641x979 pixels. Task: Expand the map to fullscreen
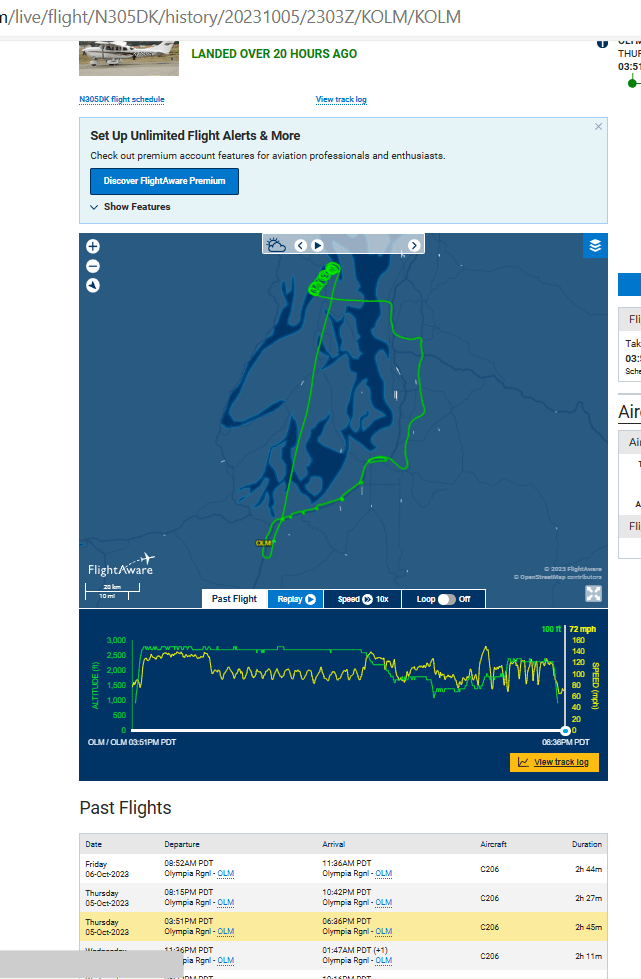tap(593, 594)
